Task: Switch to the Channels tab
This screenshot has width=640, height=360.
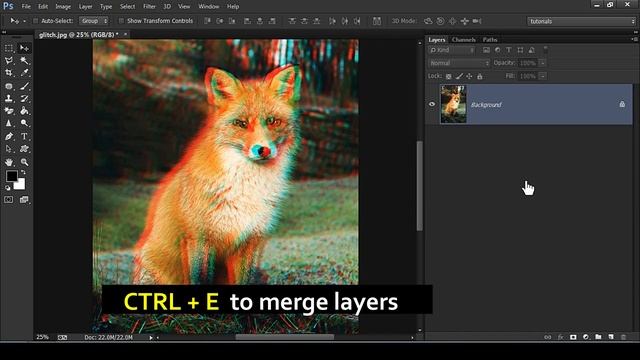Action: point(464,40)
